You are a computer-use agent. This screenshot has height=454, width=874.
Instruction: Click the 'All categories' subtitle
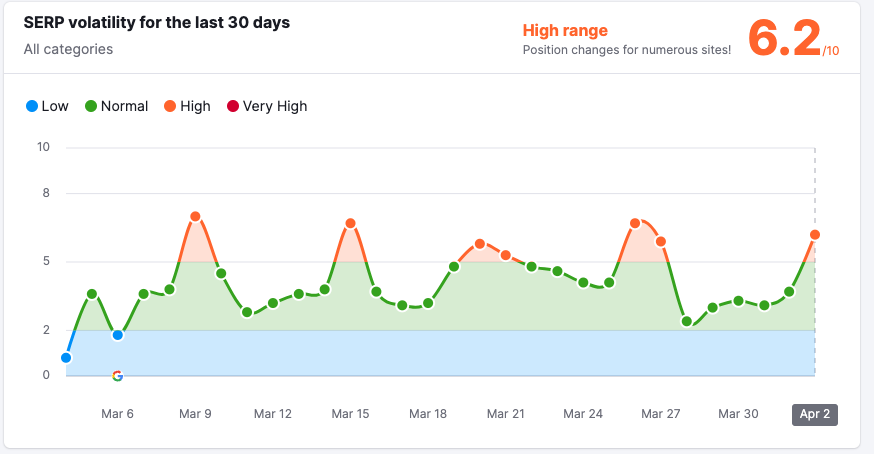[68, 49]
